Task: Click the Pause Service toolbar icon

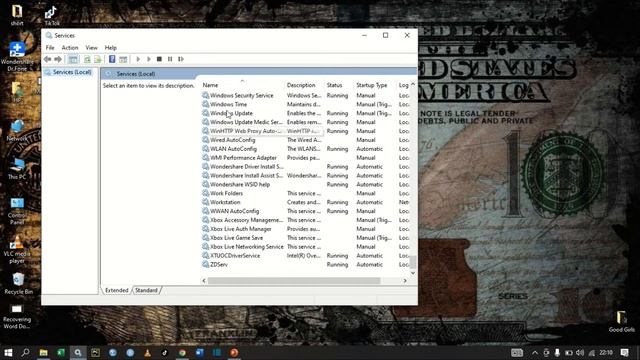Action: pyautogui.click(x=170, y=59)
